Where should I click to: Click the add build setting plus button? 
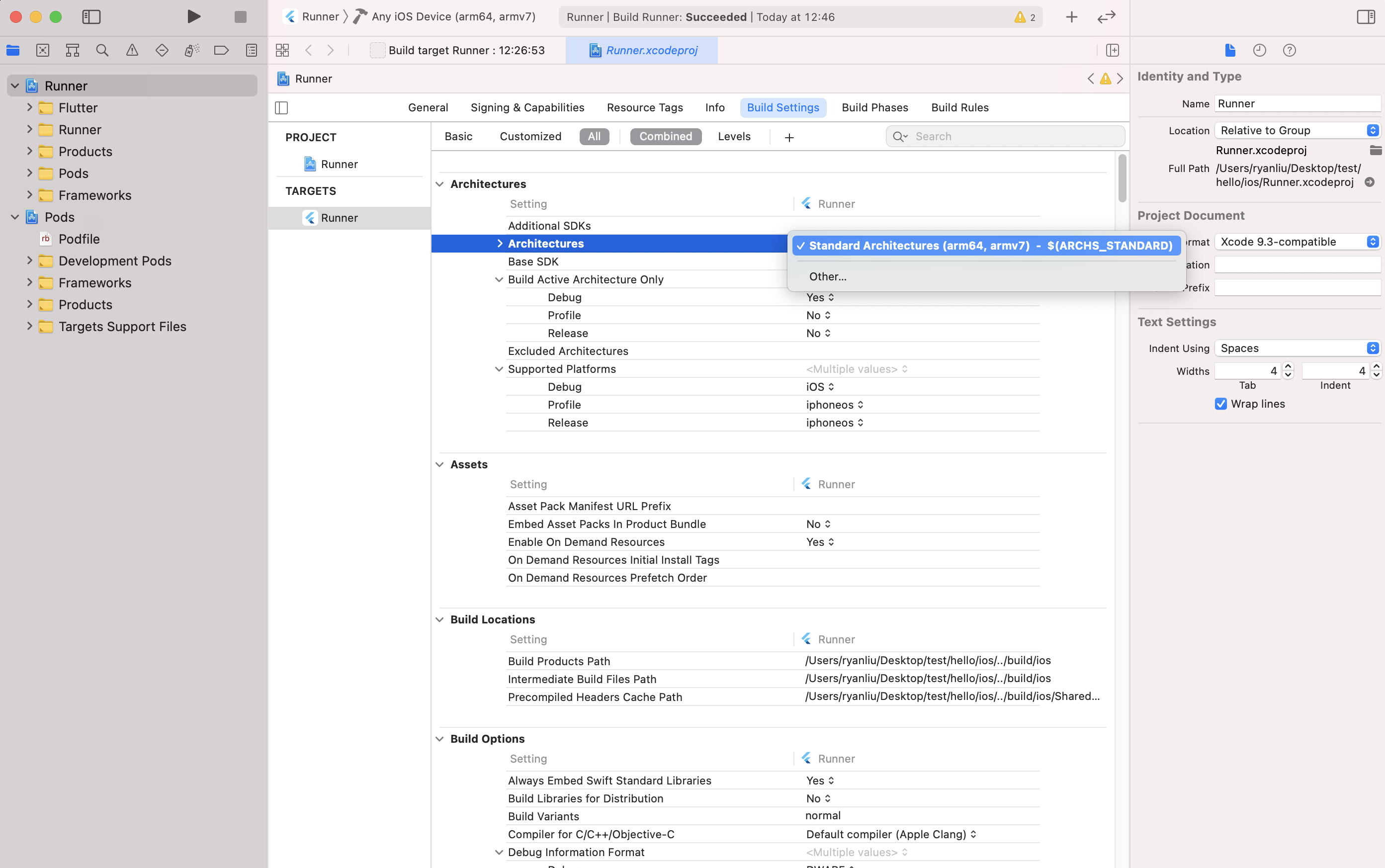point(789,137)
